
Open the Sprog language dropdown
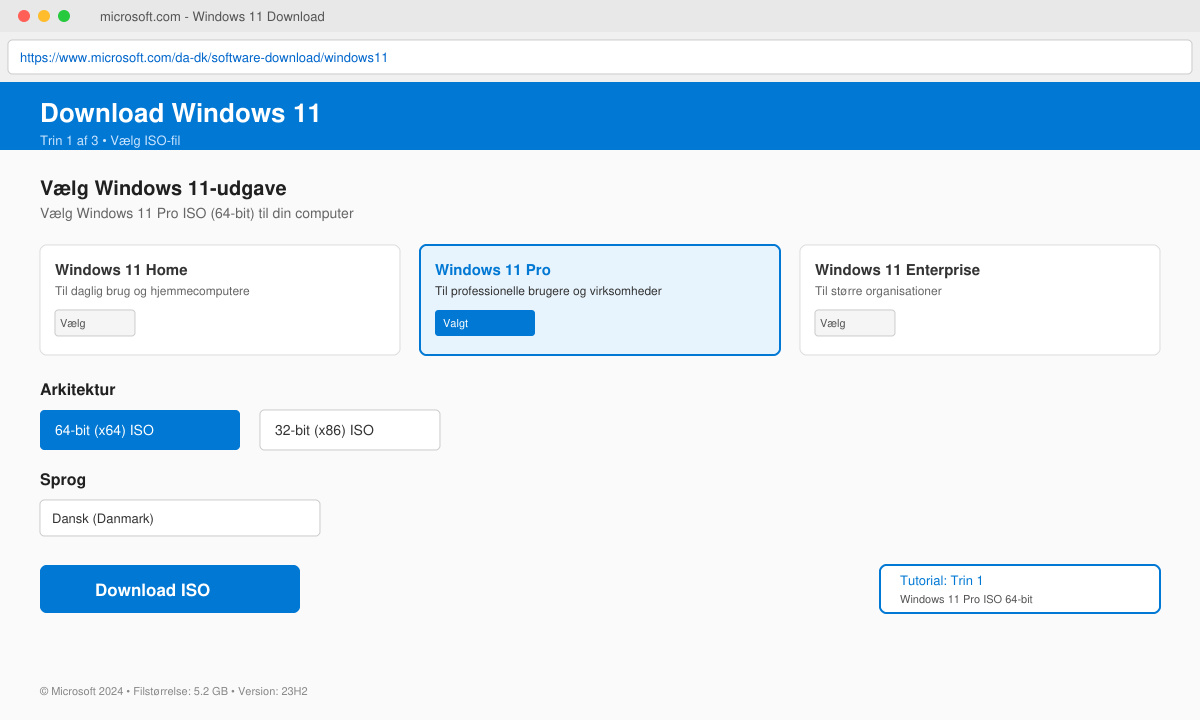click(x=180, y=518)
